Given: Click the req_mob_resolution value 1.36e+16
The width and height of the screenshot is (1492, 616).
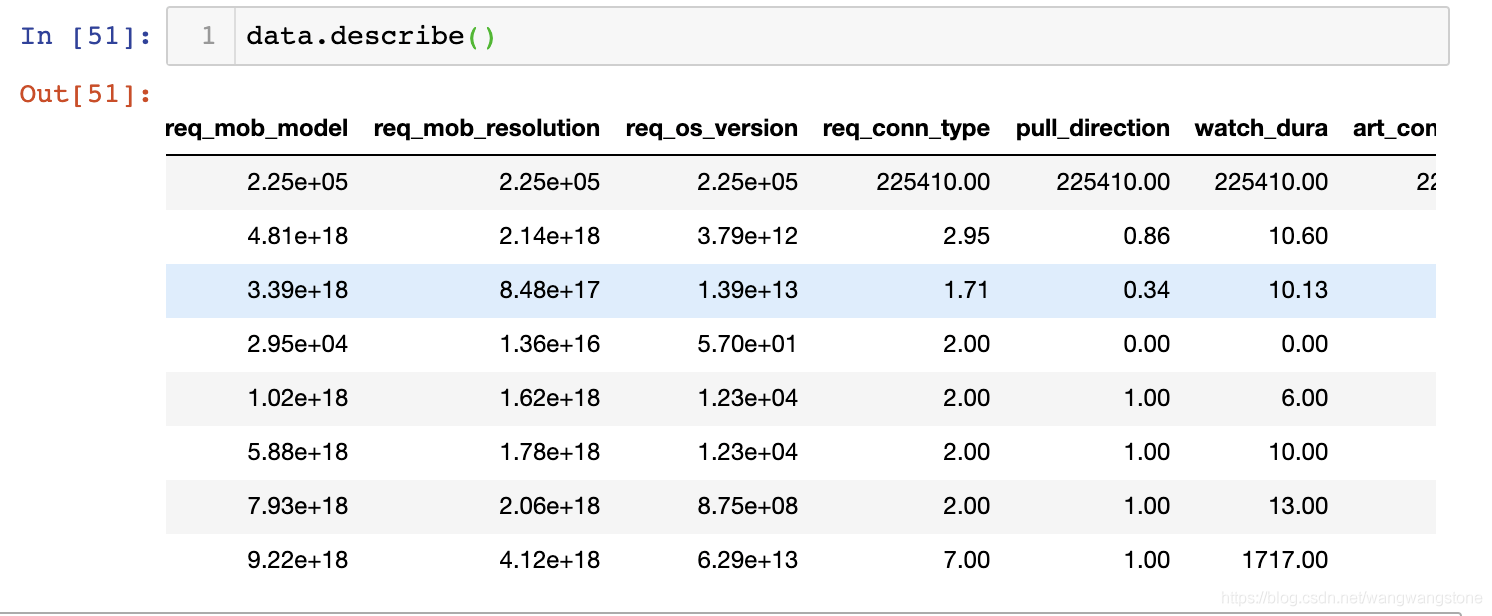Looking at the screenshot, I should pyautogui.click(x=550, y=344).
